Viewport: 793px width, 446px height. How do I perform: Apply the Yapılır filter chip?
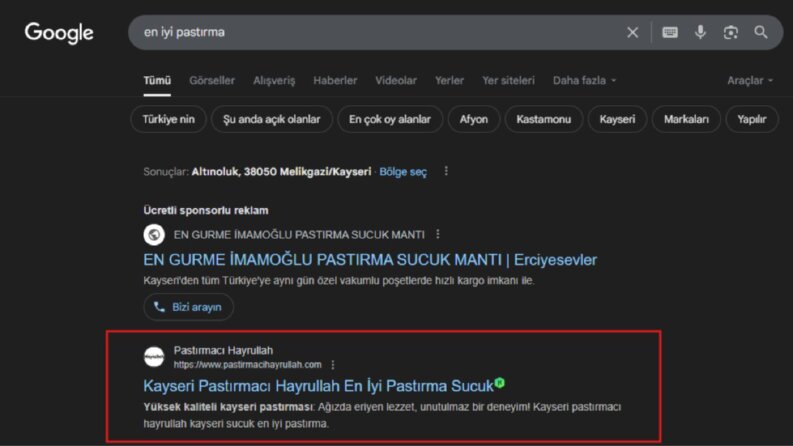point(752,119)
